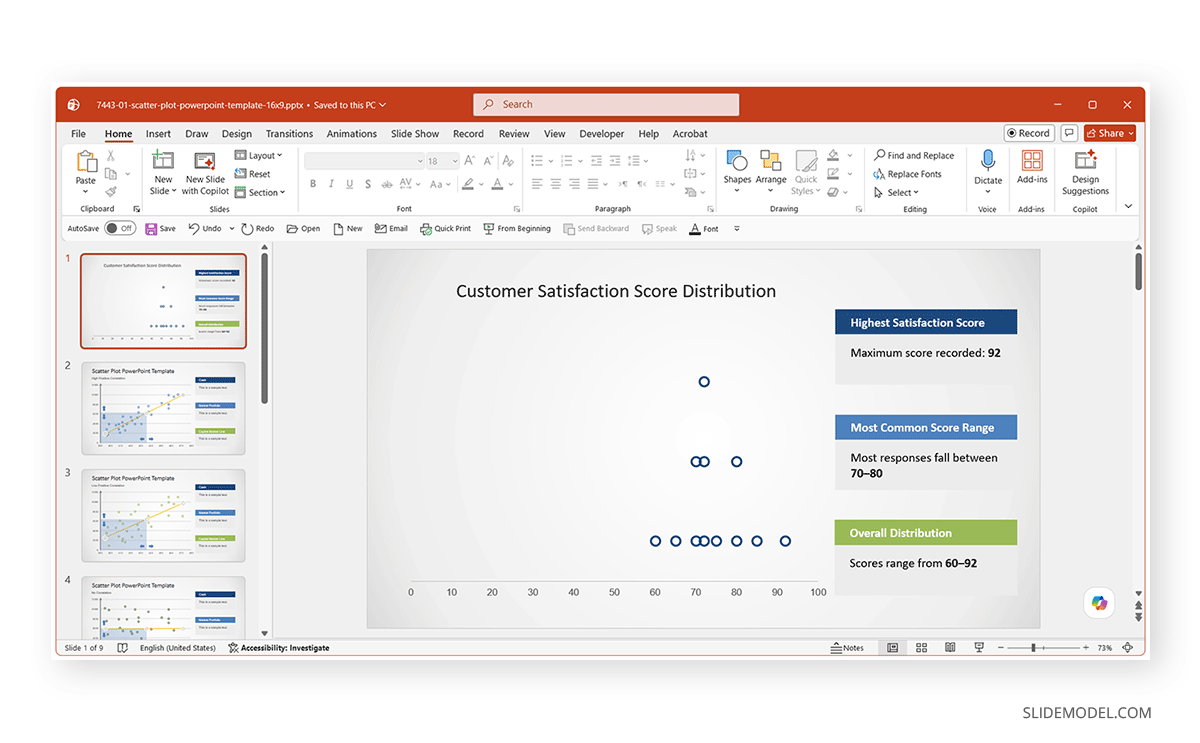Open the comments pane icon
The height and width of the screenshot is (743, 1200).
1069,133
